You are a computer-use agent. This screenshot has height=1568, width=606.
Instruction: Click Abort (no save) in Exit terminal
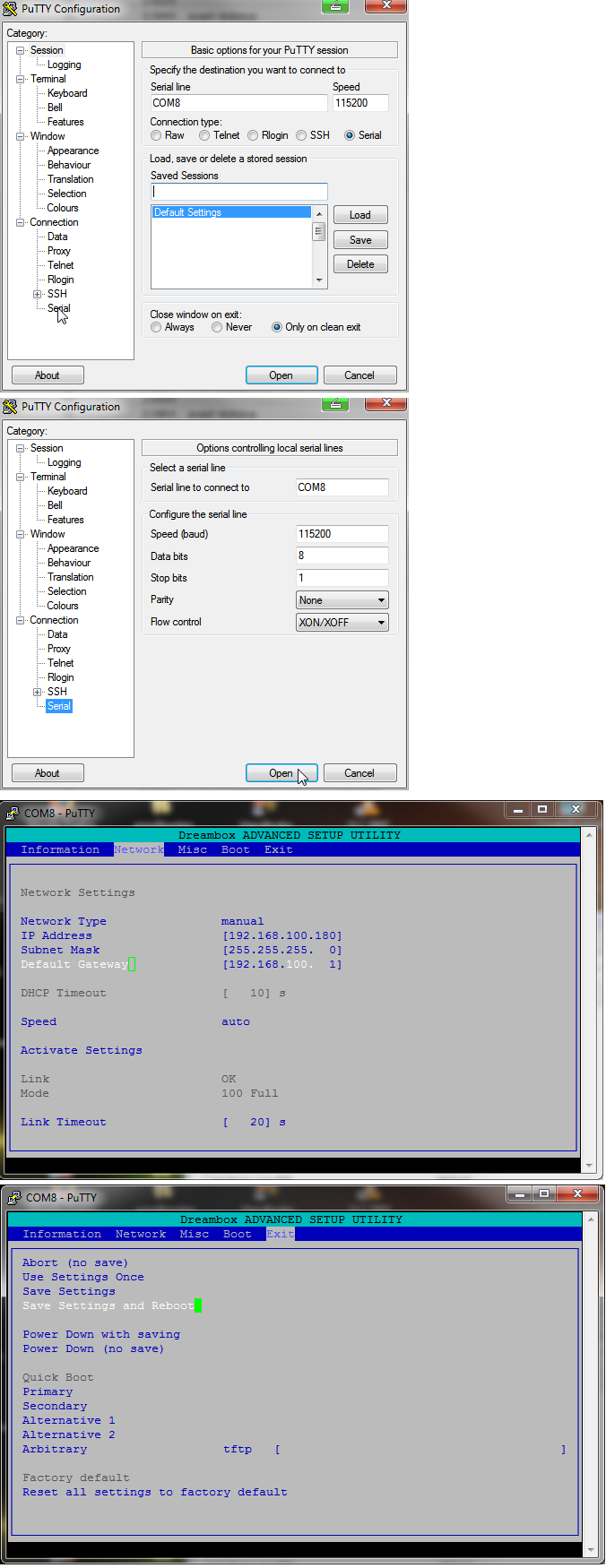click(75, 1262)
